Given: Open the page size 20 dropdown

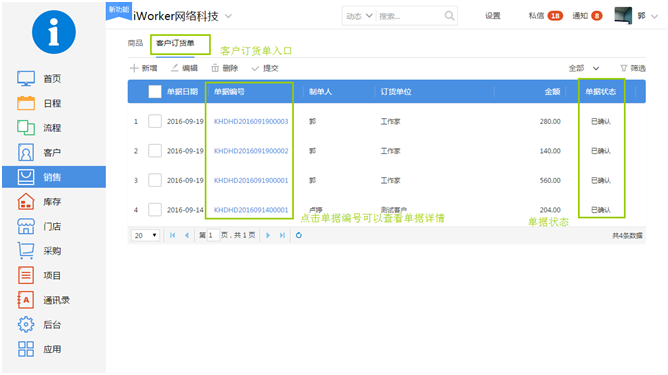Looking at the screenshot, I should click(145, 235).
